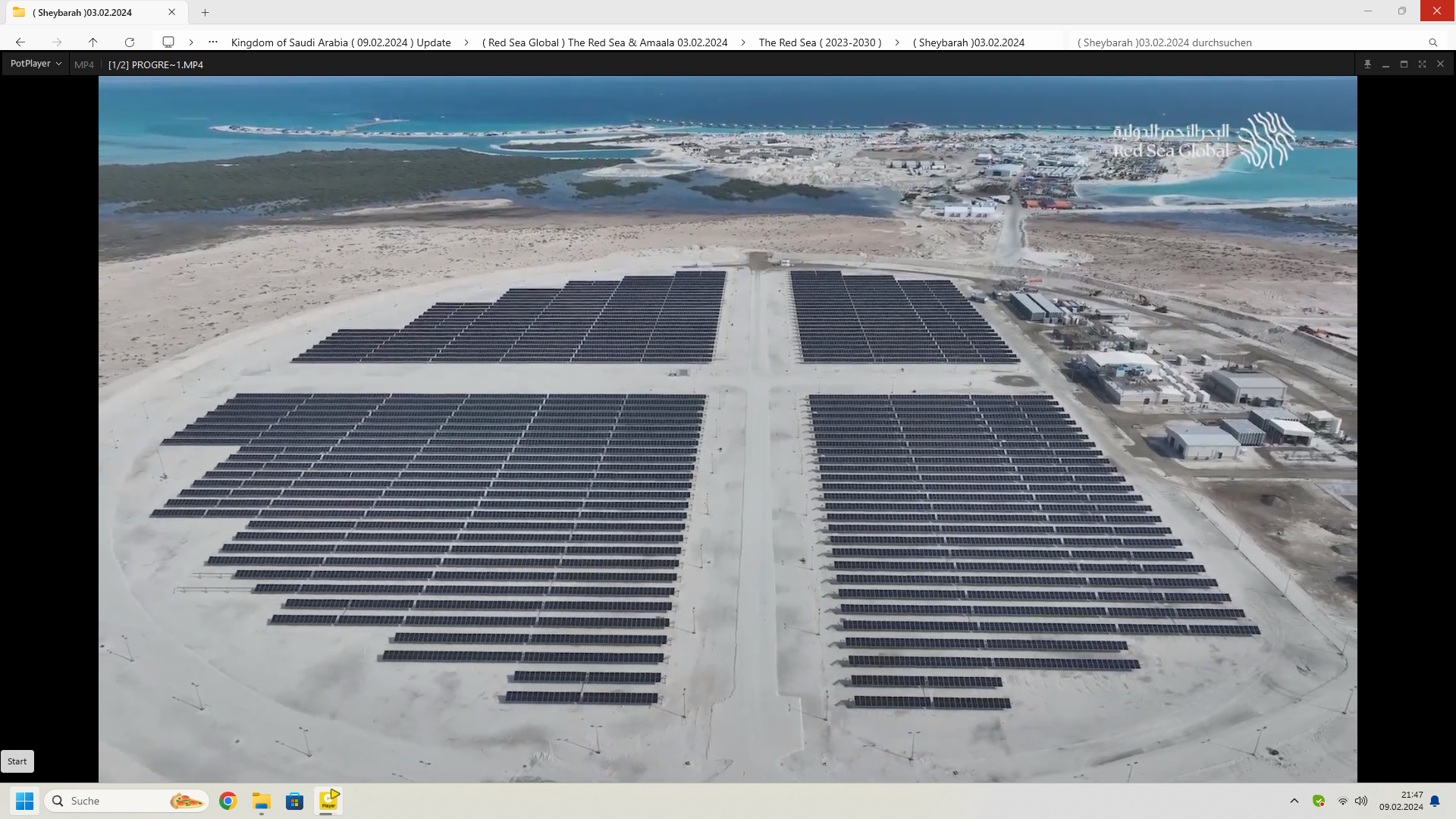Open The Red Sea (2023-2030) breadcrumb
Image resolution: width=1456 pixels, height=819 pixels.
[820, 42]
